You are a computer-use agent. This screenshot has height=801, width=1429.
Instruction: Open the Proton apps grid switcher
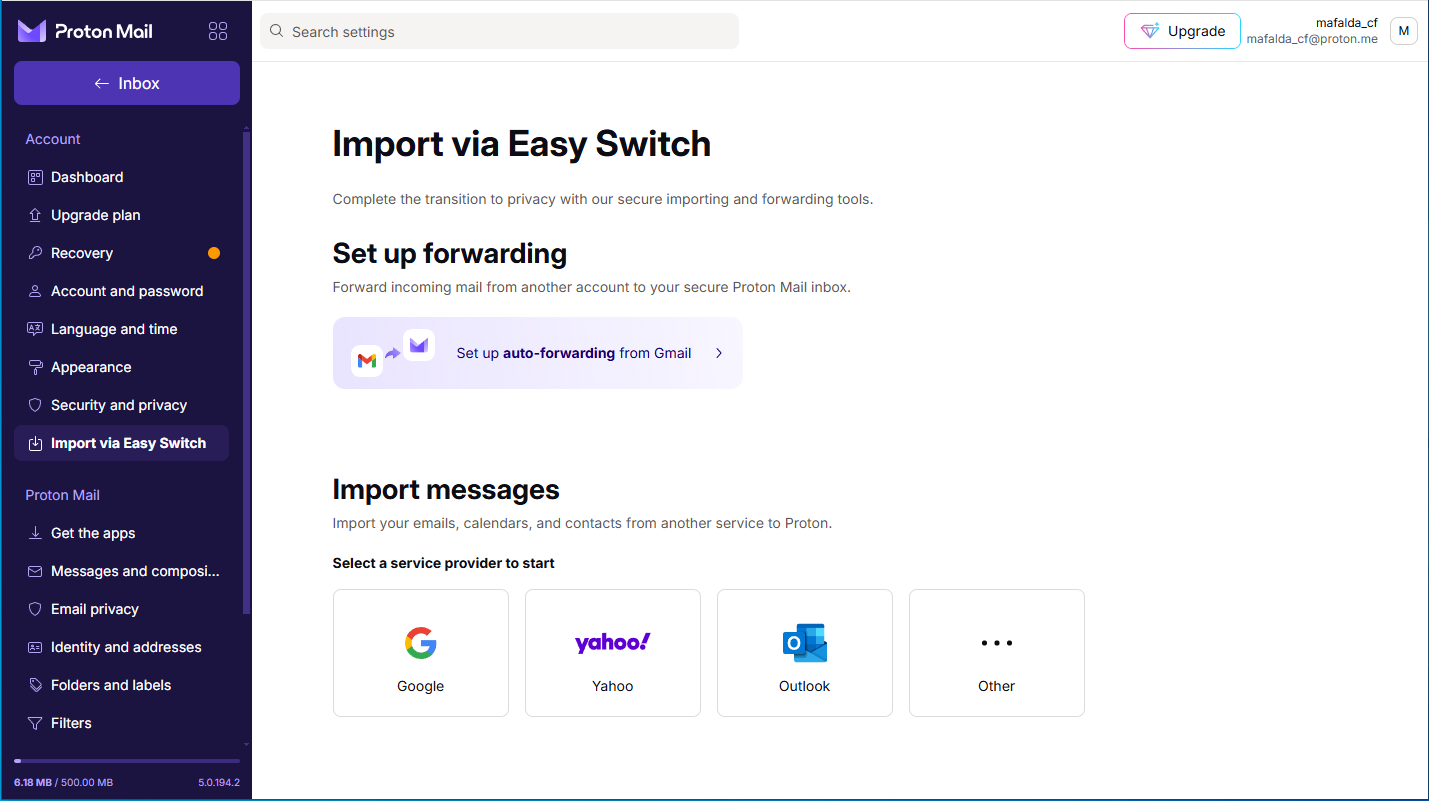pyautogui.click(x=218, y=31)
